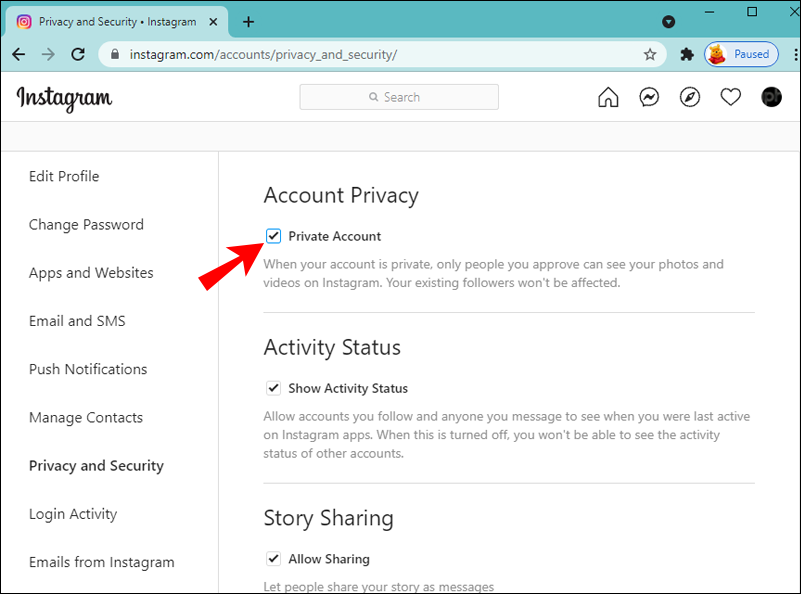Open profile avatar menu
This screenshot has height=594, width=801.
(x=771, y=97)
